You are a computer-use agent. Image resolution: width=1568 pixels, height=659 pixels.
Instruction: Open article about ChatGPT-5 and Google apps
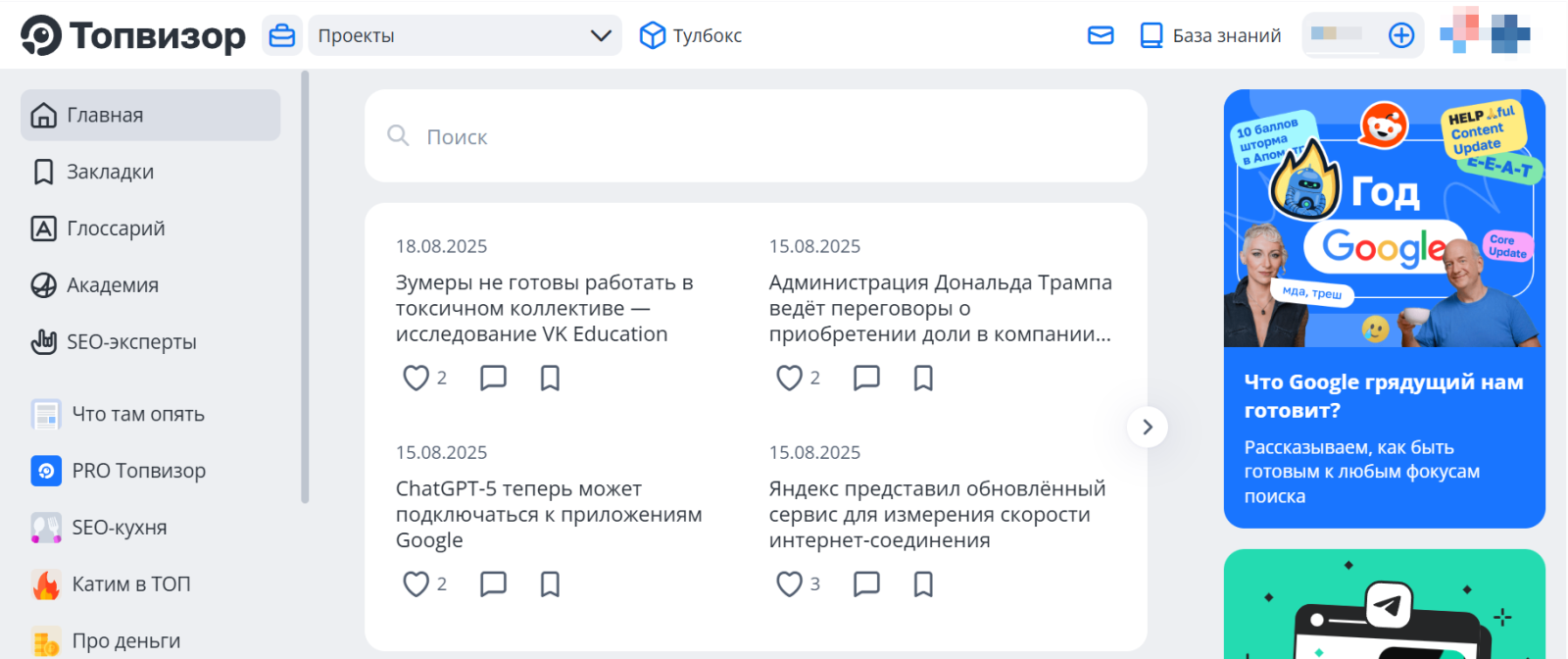[548, 514]
